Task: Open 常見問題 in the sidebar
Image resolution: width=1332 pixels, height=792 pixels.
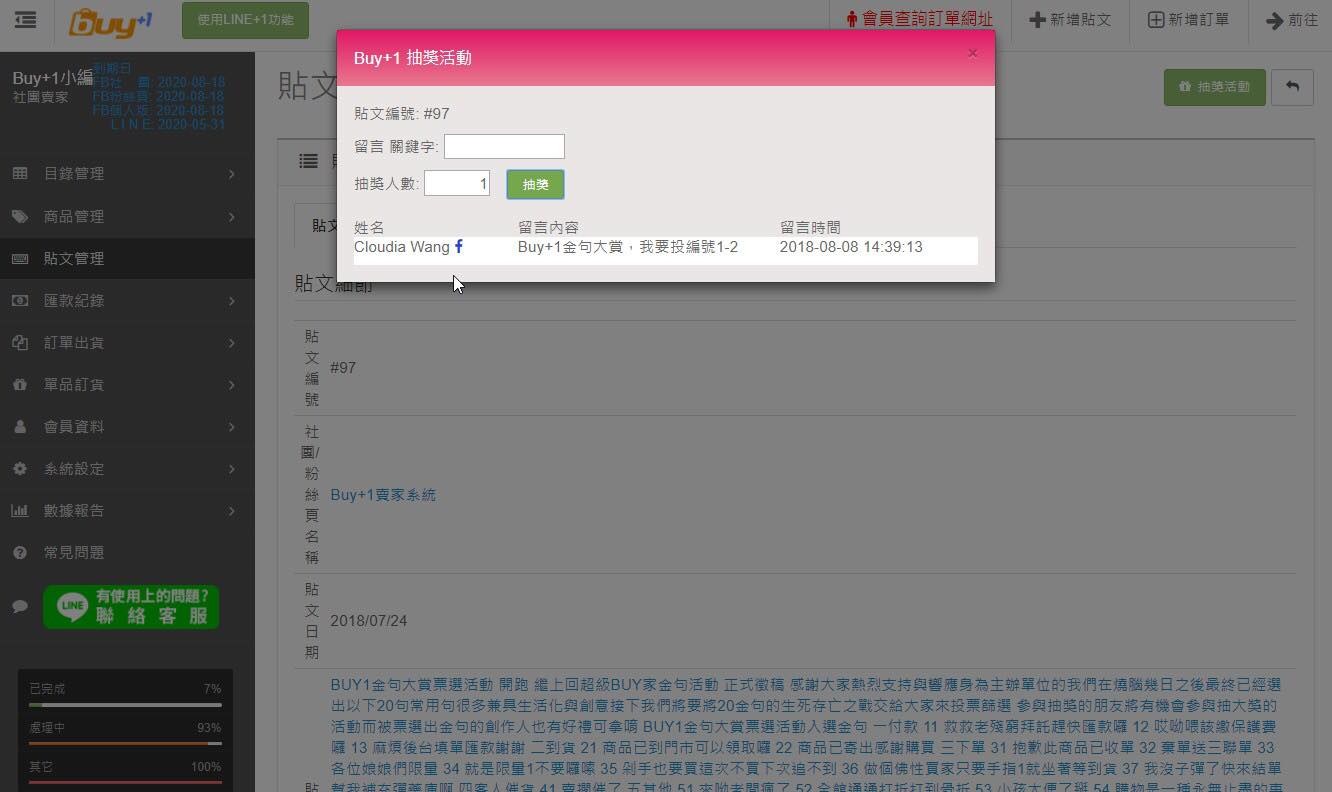Action: pos(127,552)
